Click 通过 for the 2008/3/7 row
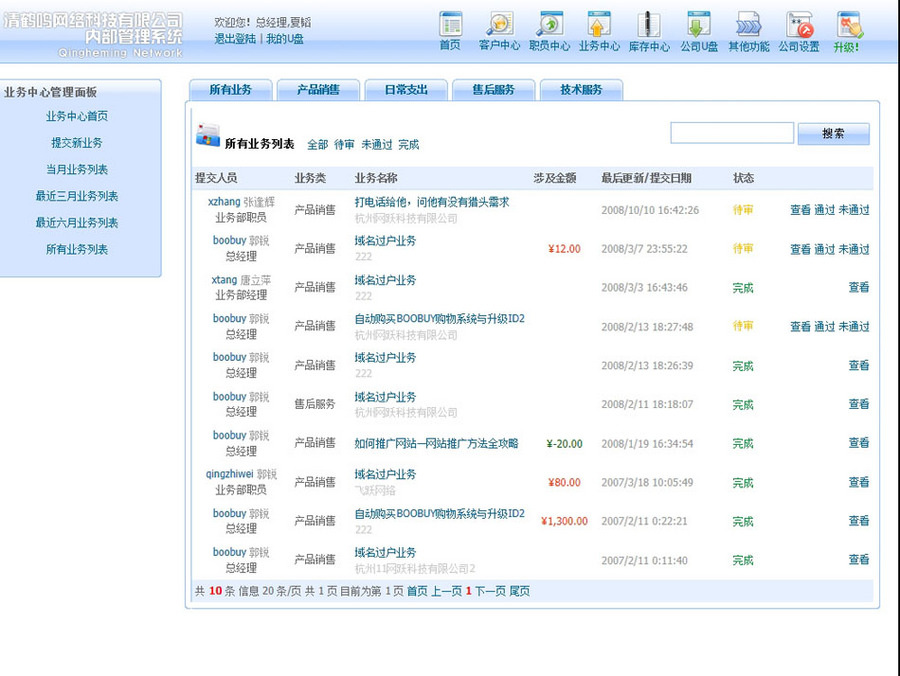900x676 pixels. (x=825, y=249)
